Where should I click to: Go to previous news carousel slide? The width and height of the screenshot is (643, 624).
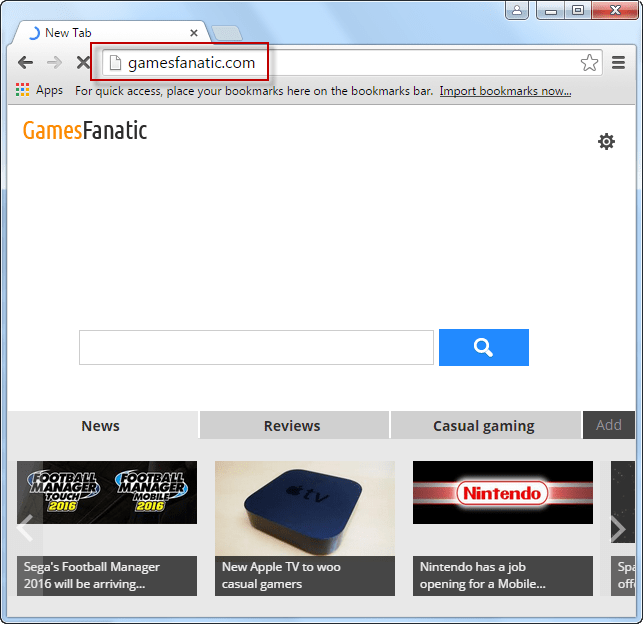[25, 528]
